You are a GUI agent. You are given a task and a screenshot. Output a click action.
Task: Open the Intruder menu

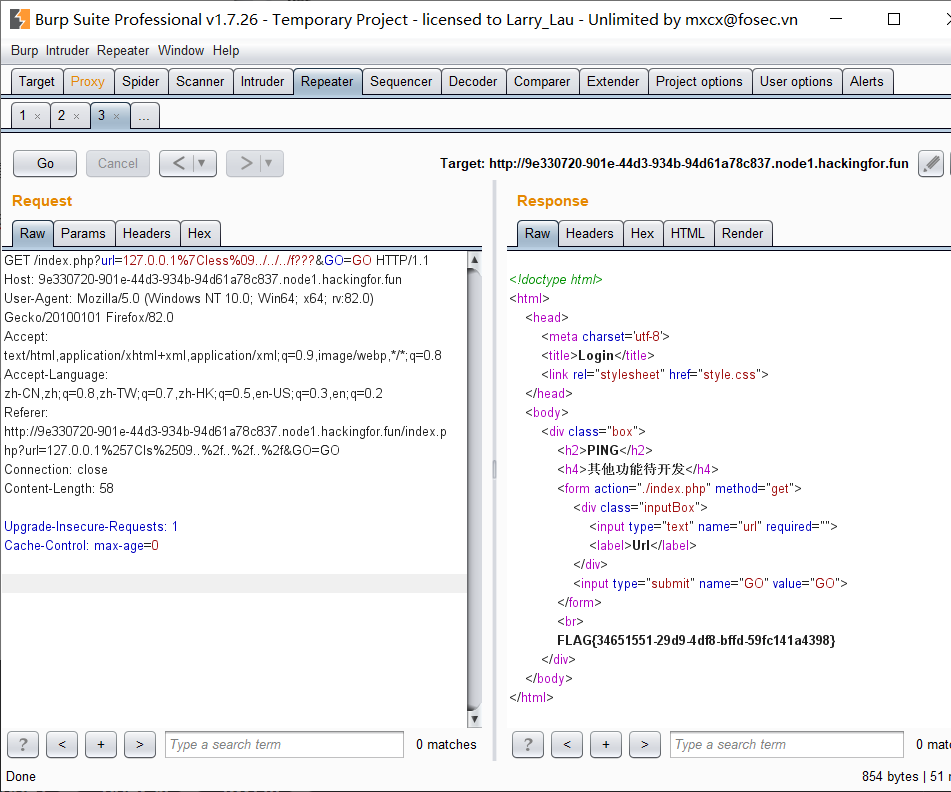click(67, 50)
